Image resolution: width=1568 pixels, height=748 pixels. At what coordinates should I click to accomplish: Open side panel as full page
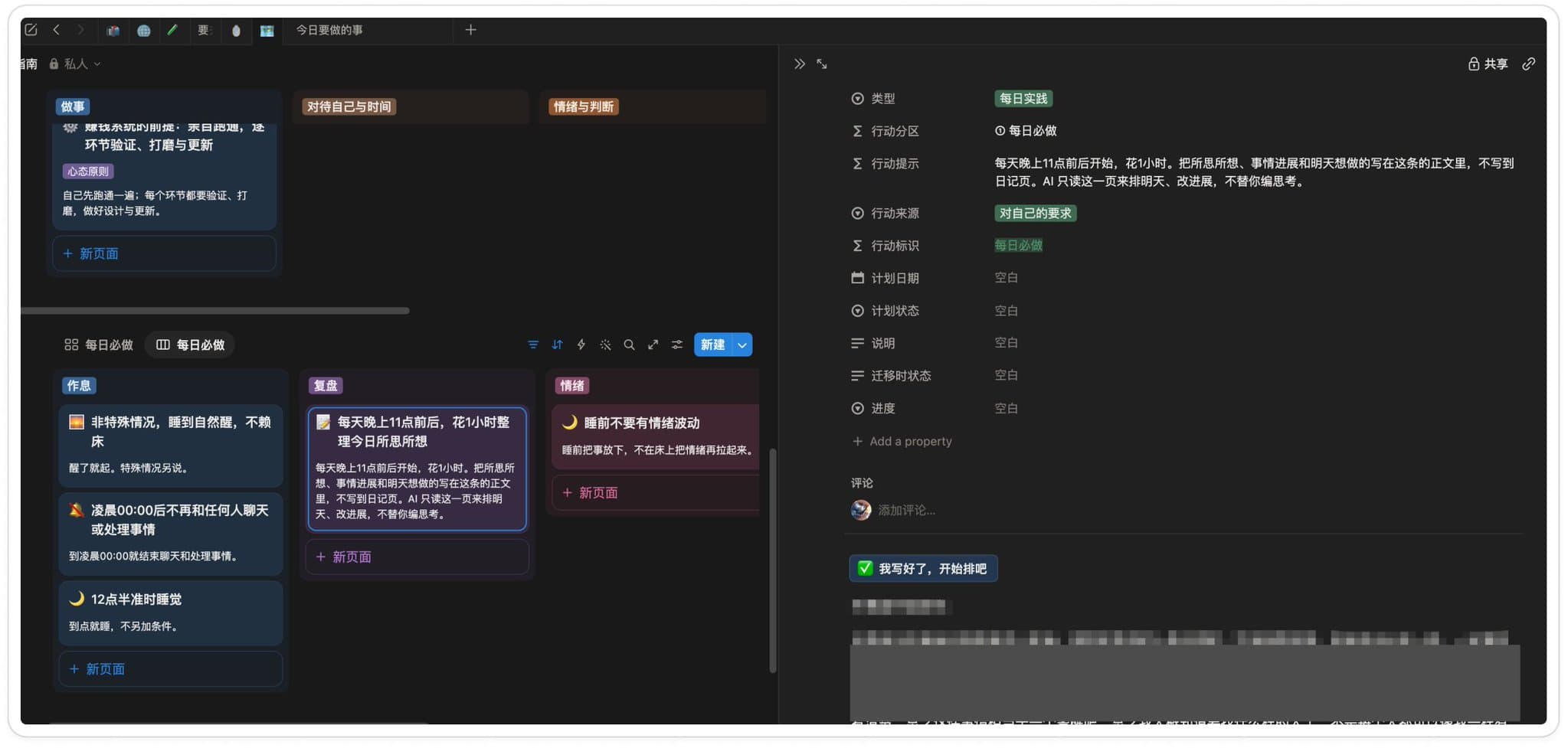822,64
